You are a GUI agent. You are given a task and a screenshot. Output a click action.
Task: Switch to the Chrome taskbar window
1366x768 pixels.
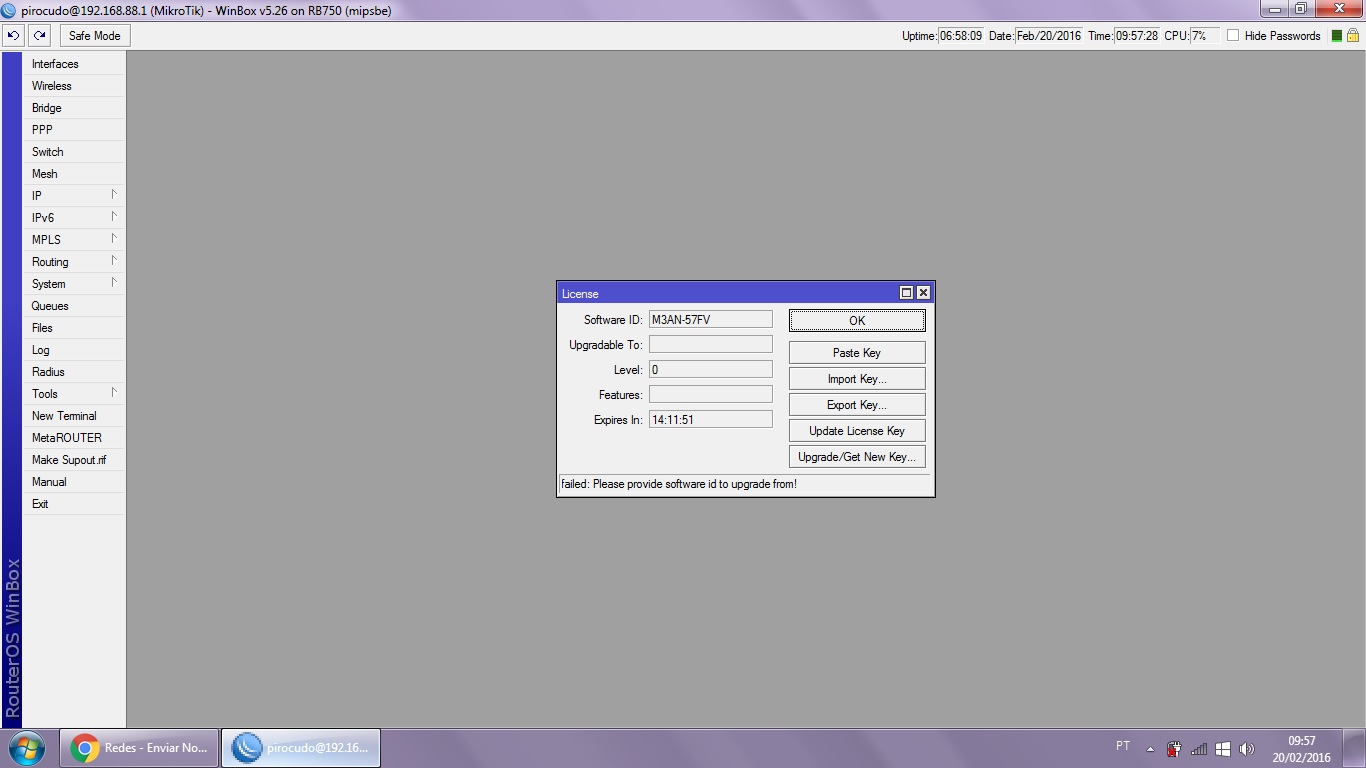(x=139, y=748)
